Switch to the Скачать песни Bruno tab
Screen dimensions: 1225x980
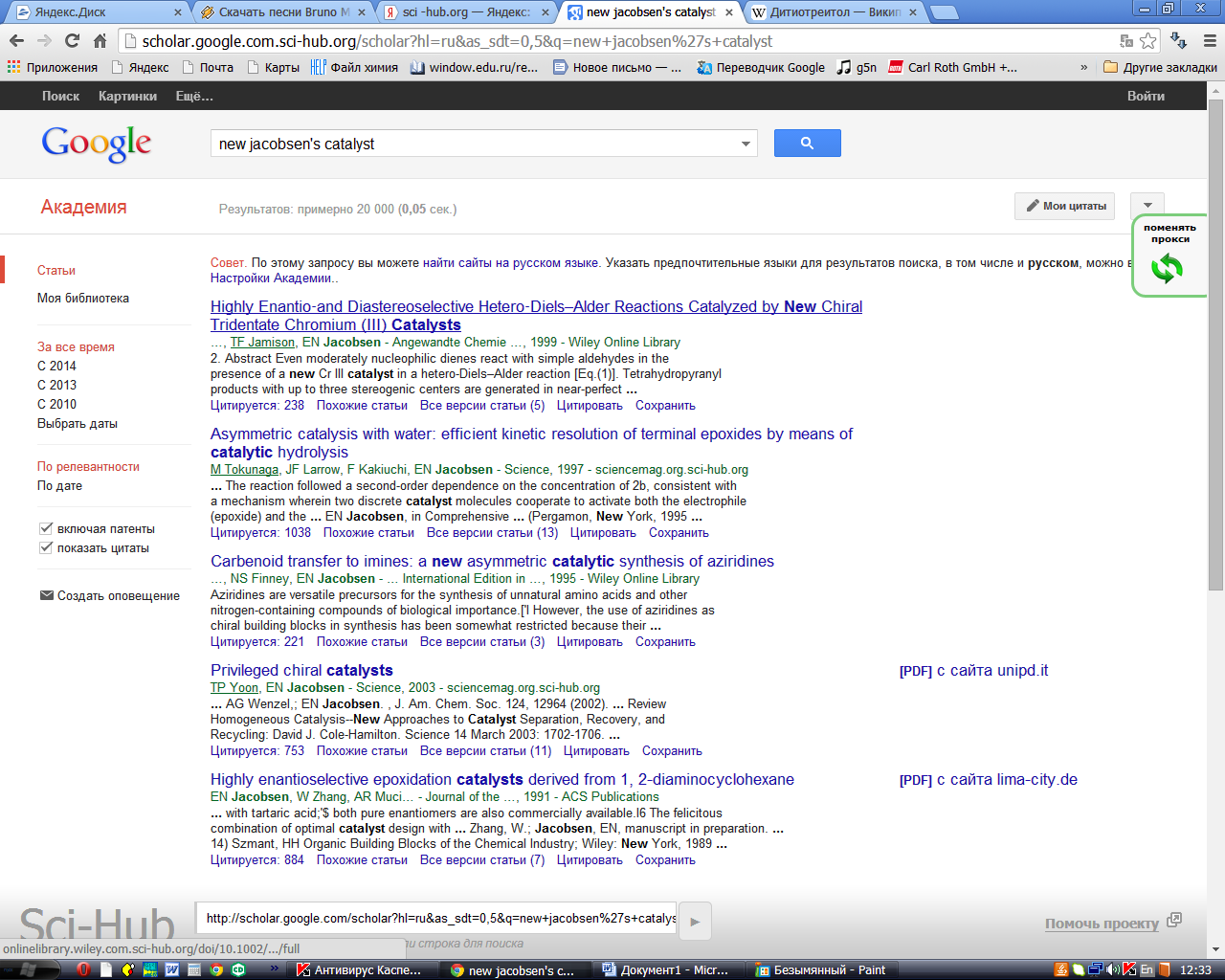pos(283,12)
